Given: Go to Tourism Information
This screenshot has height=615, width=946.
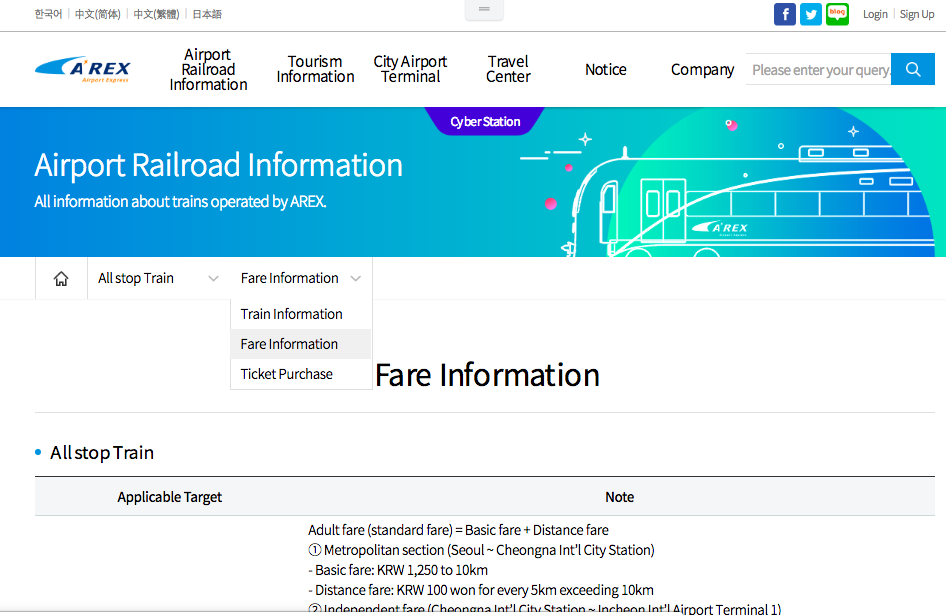Looking at the screenshot, I should (x=315, y=69).
